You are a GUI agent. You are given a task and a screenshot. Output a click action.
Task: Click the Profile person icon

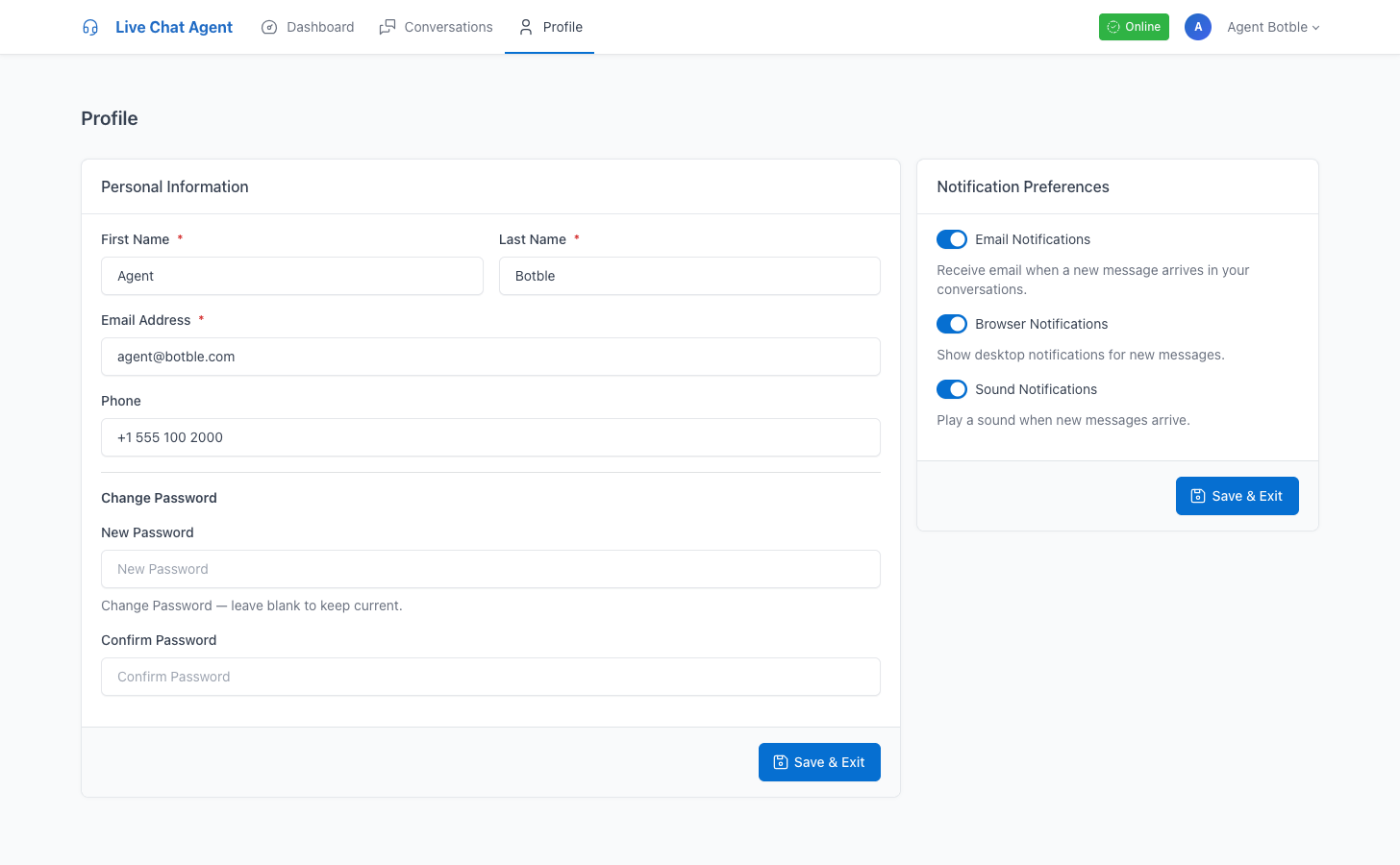526,27
